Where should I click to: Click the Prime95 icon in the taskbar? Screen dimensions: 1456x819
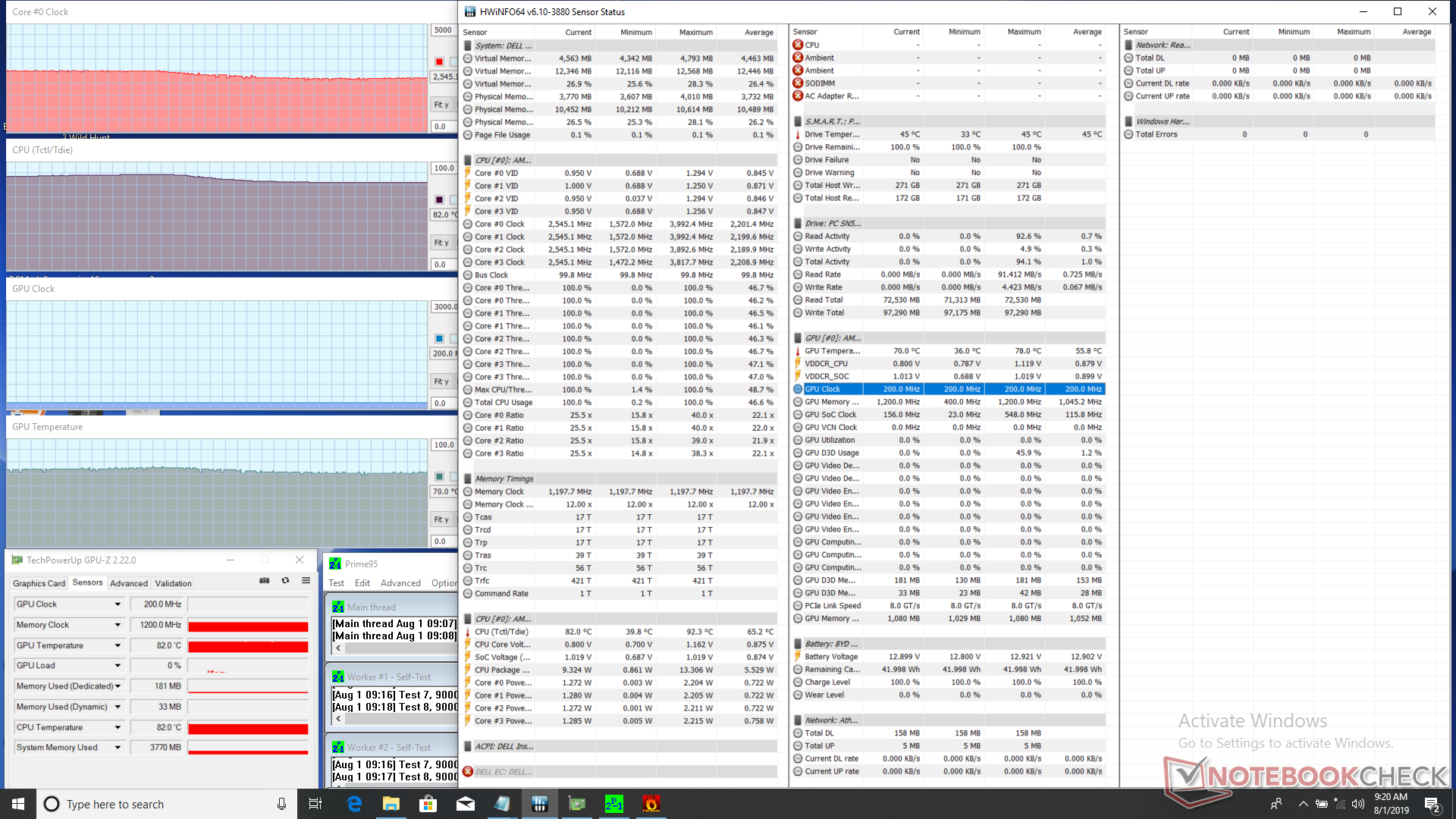(613, 804)
